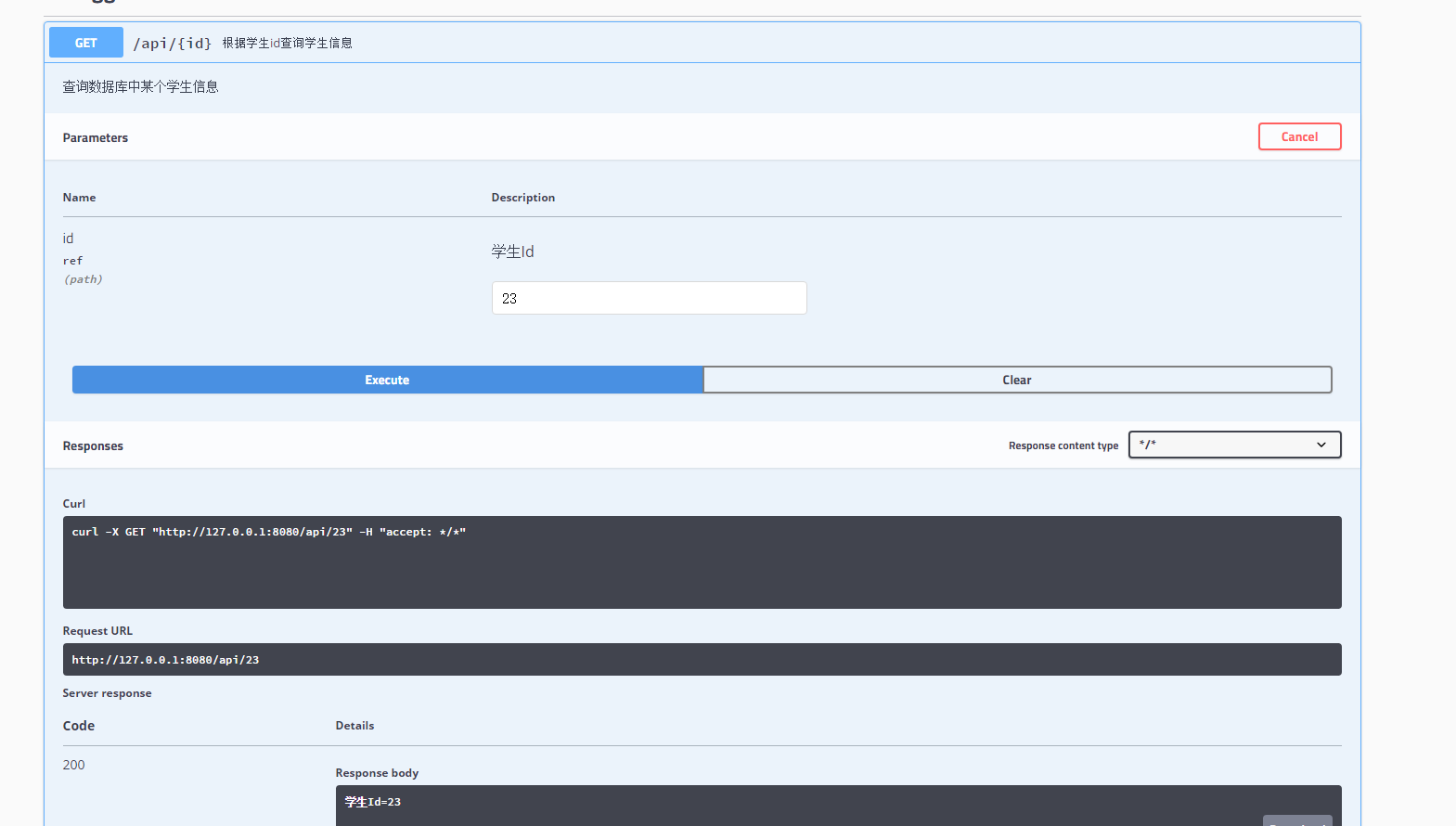The width and height of the screenshot is (1456, 826).
Task: Click the Parameters section heading
Action: tap(96, 137)
